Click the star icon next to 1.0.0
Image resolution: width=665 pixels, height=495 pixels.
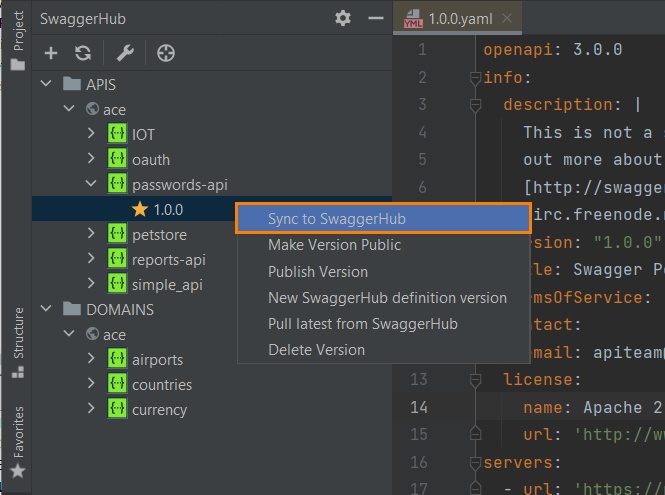click(x=140, y=209)
